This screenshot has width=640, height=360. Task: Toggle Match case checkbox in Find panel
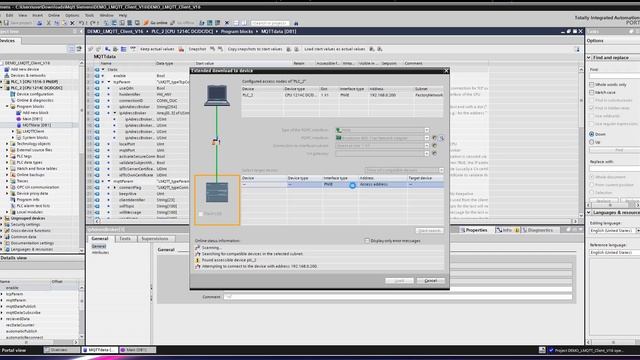591,92
